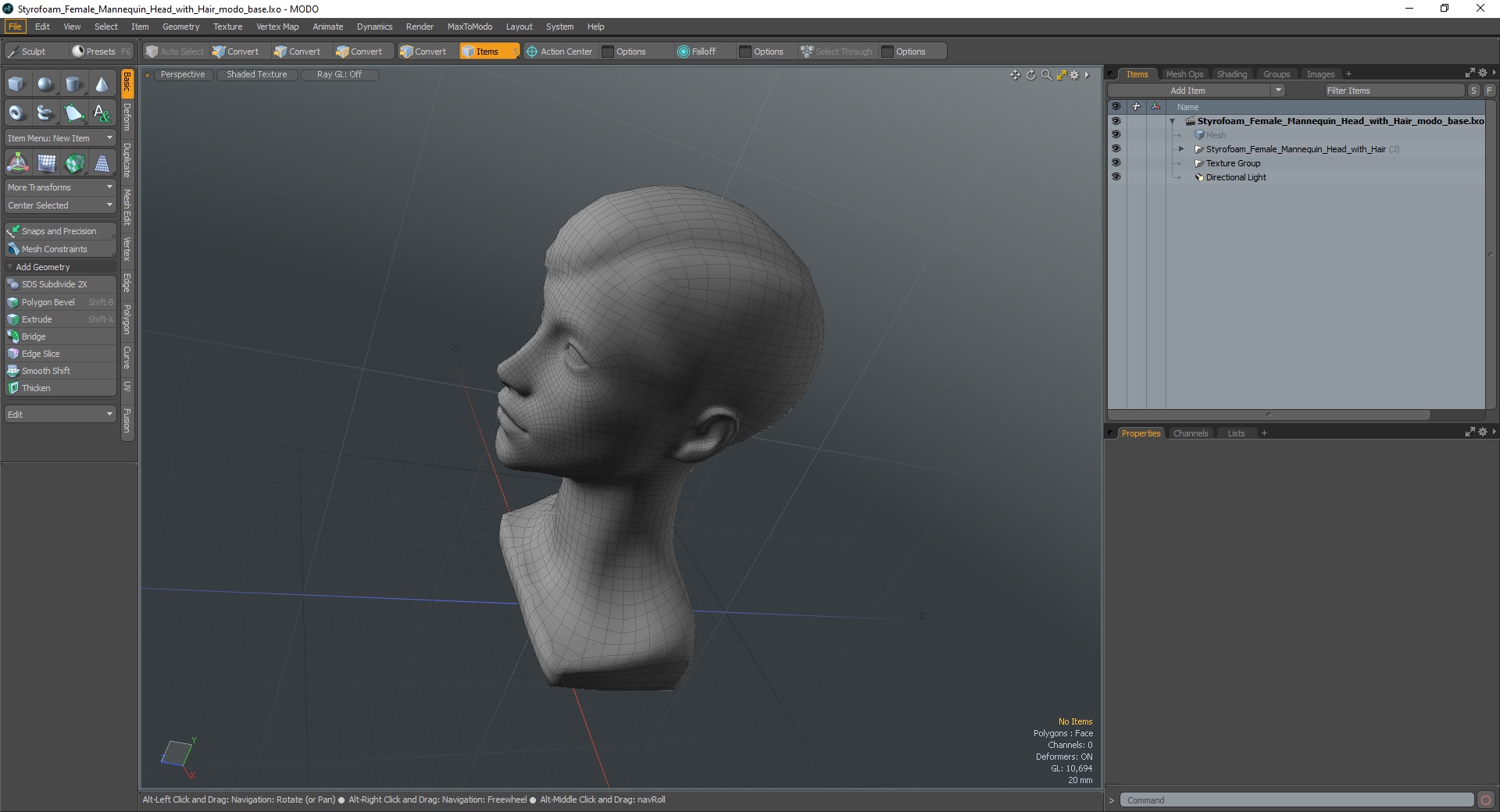The height and width of the screenshot is (812, 1500).
Task: Select the Sphere primitive tool
Action: point(45,84)
